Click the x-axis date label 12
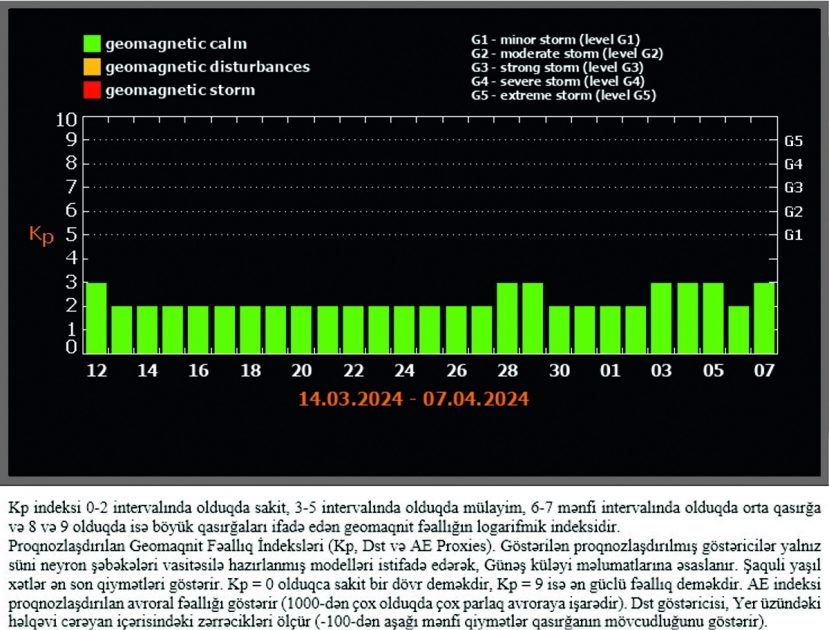 pos(97,370)
